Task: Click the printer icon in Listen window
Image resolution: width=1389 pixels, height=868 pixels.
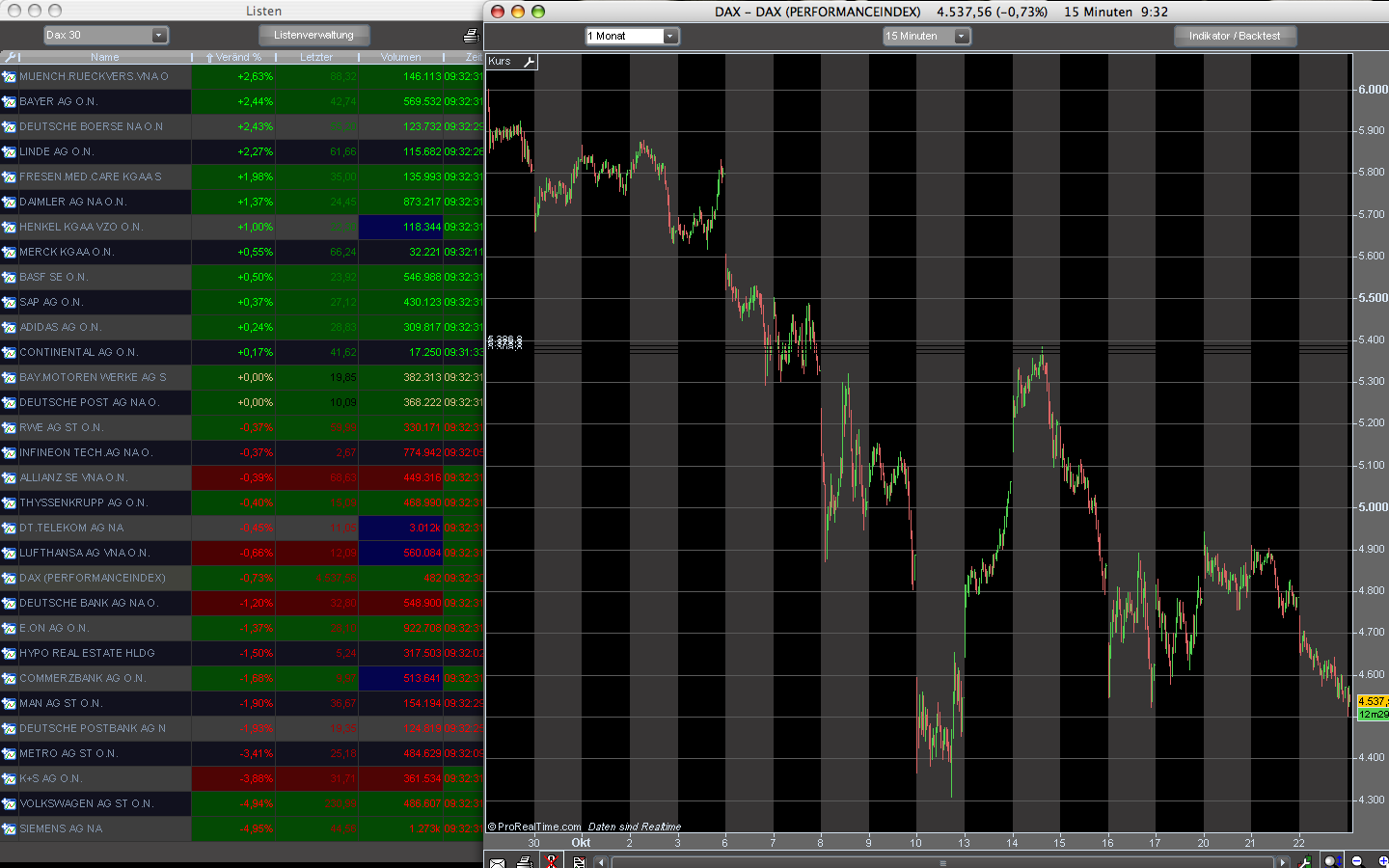Action: (x=471, y=36)
